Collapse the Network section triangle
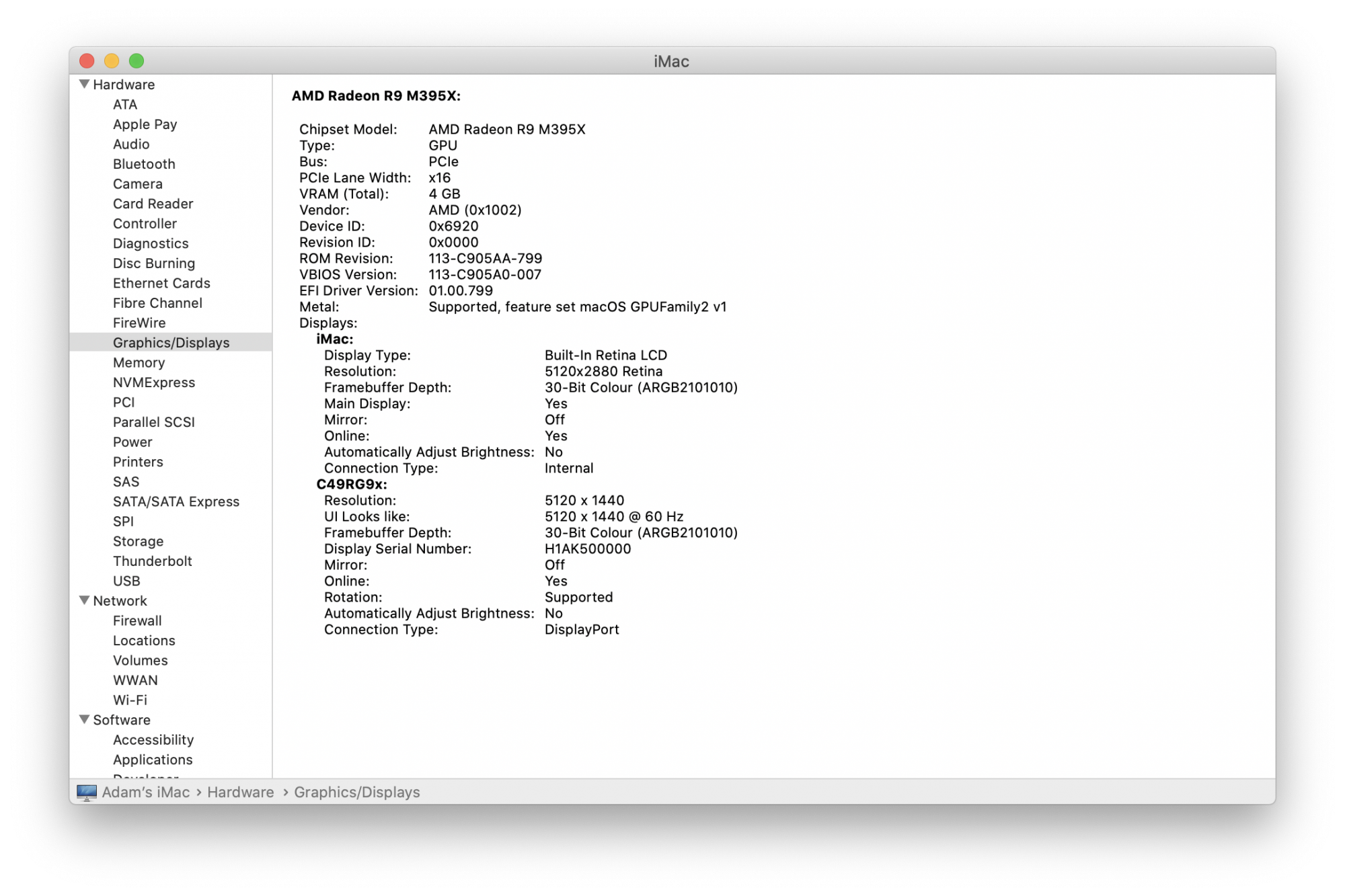Viewport: 1345px width, 896px height. click(x=84, y=600)
